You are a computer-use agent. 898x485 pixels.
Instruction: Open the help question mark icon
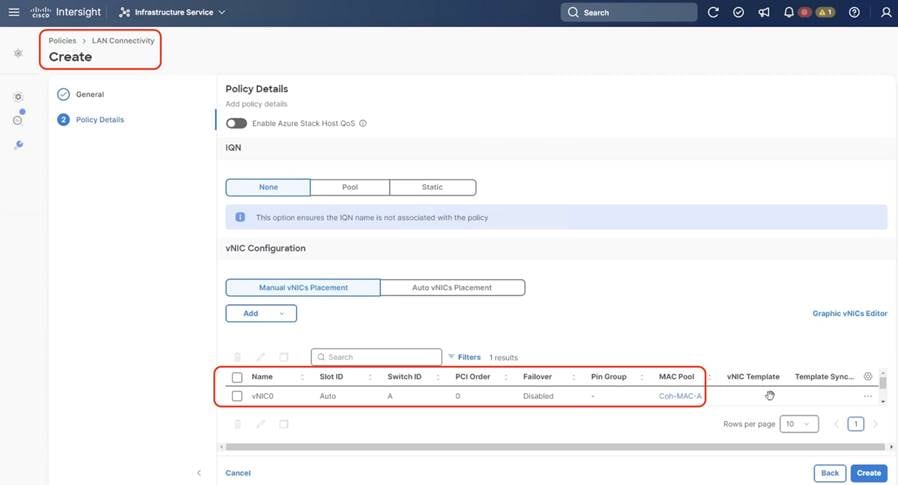click(854, 12)
